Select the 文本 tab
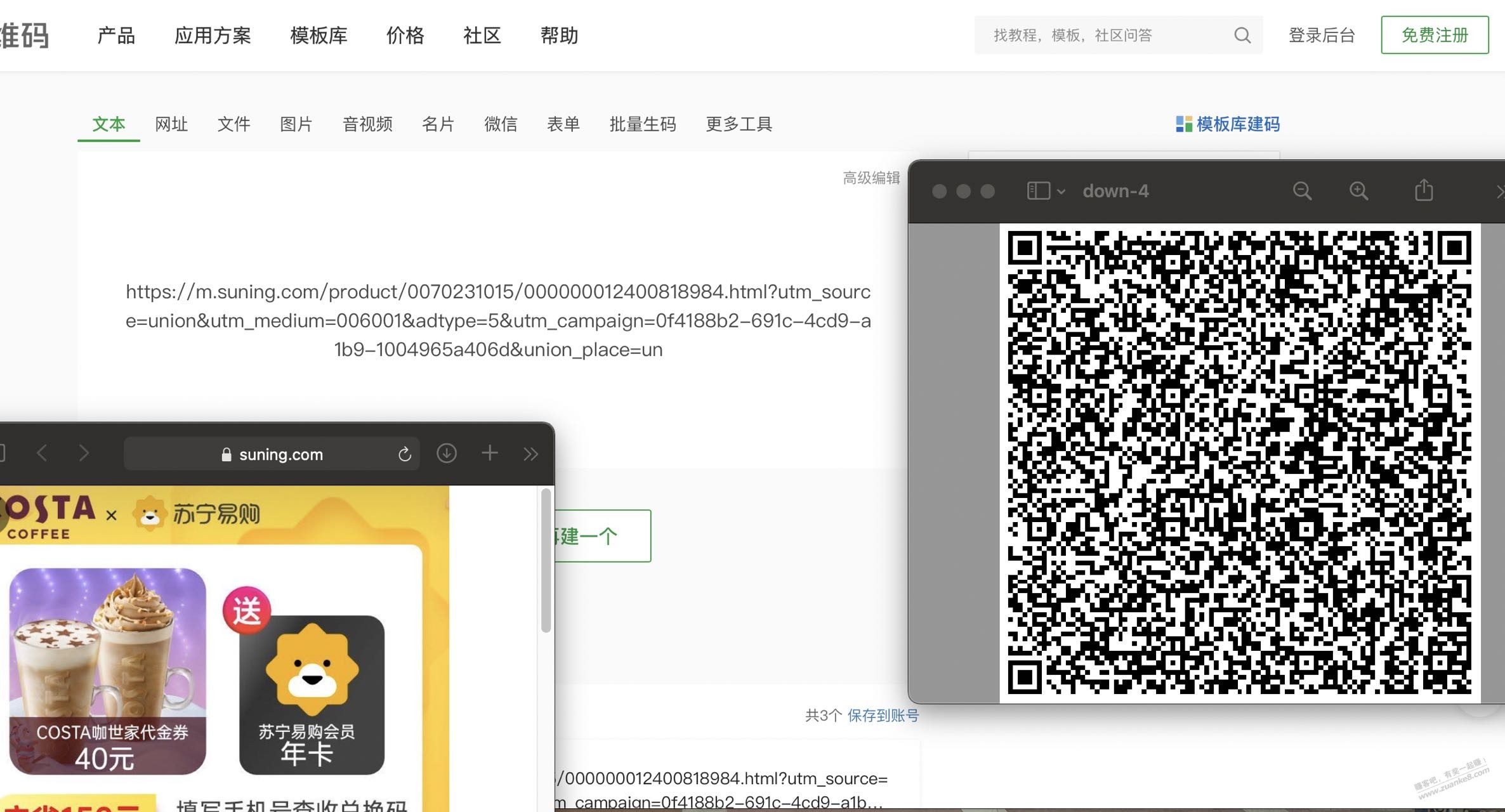The height and width of the screenshot is (812, 1505). (x=108, y=124)
